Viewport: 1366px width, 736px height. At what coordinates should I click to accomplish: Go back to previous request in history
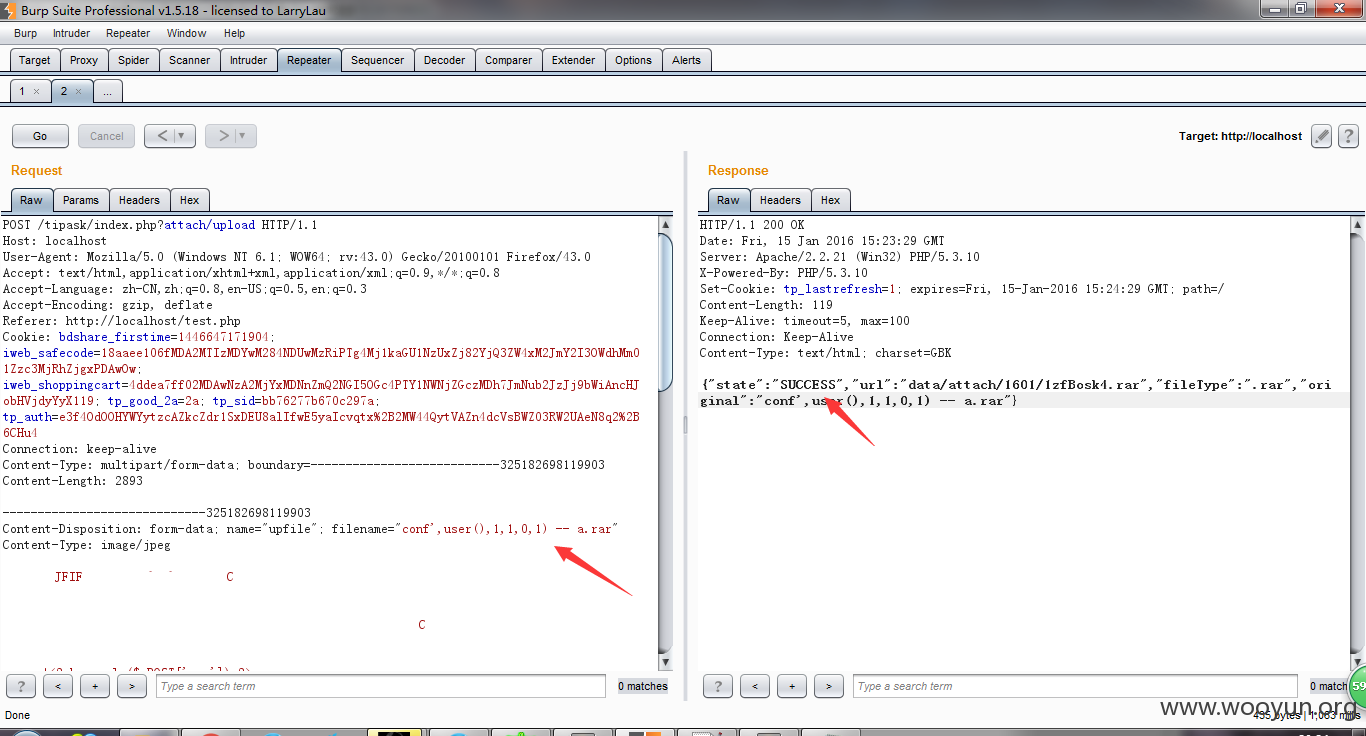click(161, 136)
